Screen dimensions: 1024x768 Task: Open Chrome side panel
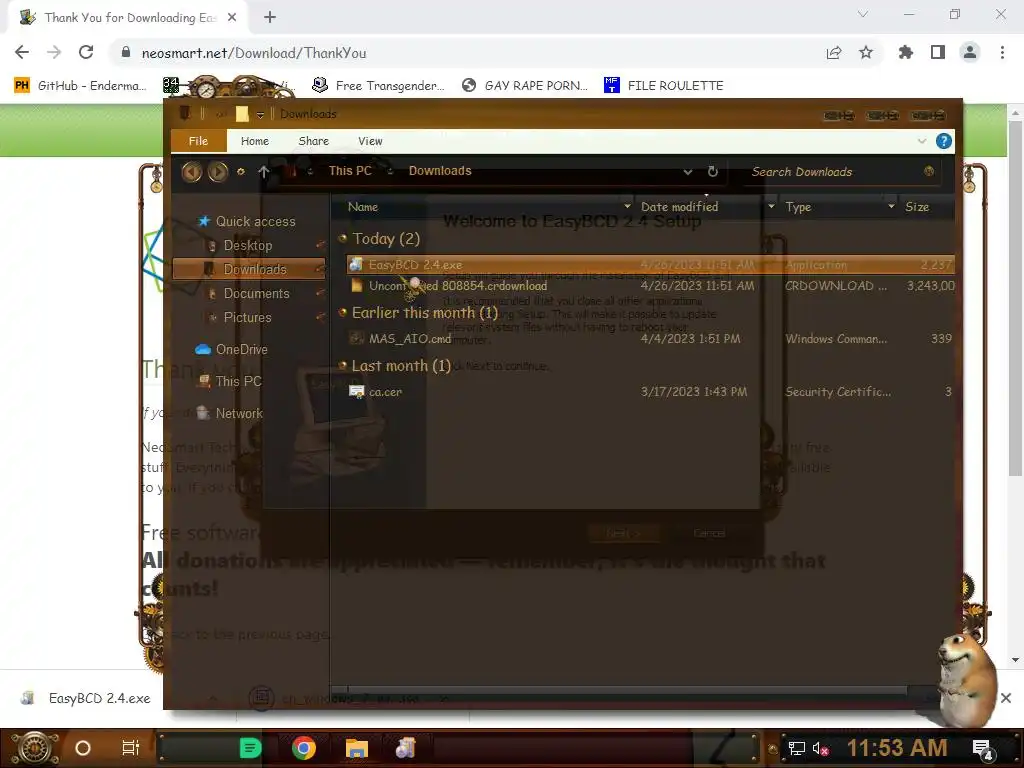point(938,52)
